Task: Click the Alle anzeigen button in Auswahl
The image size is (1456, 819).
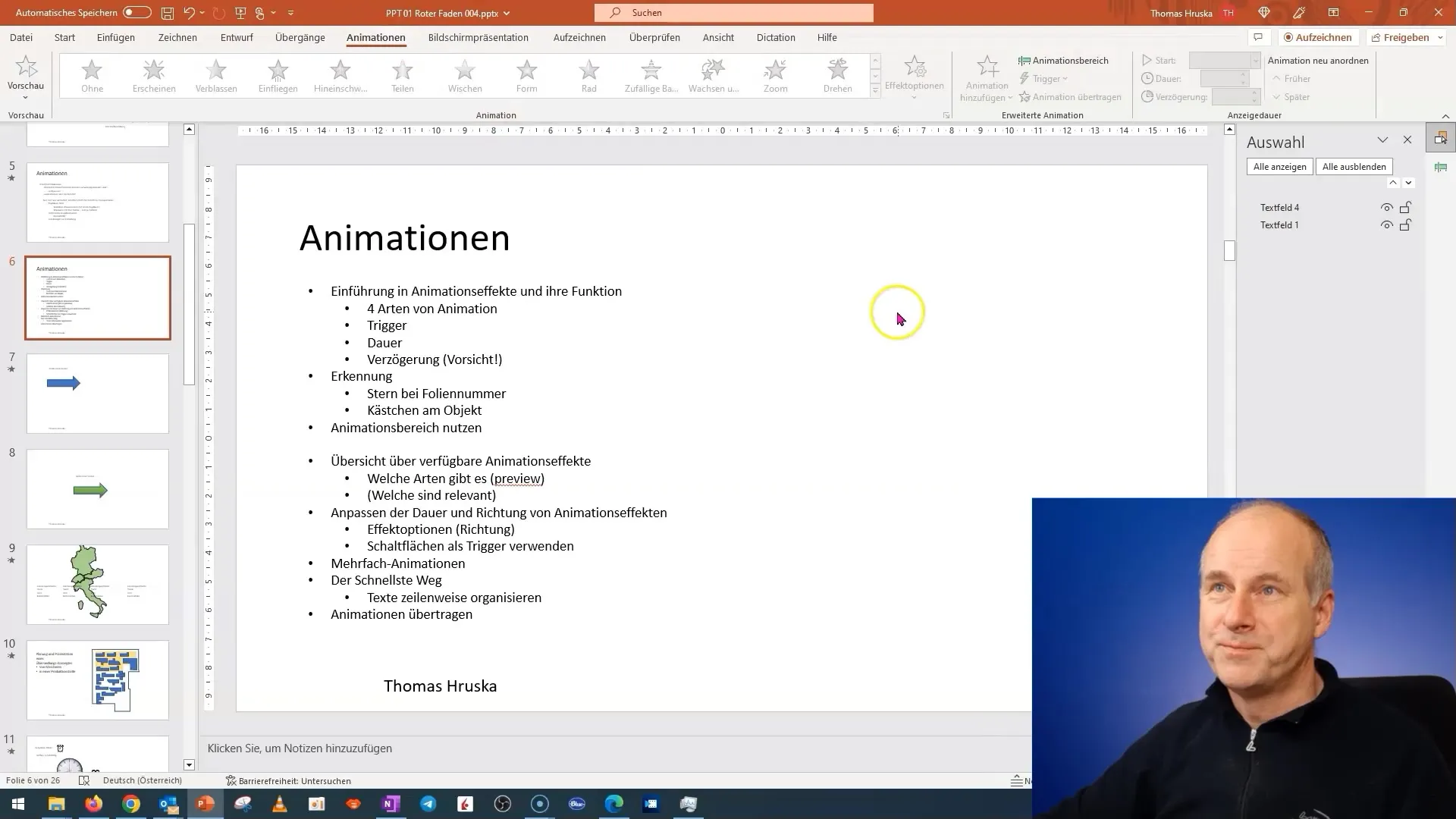Action: pos(1281,167)
